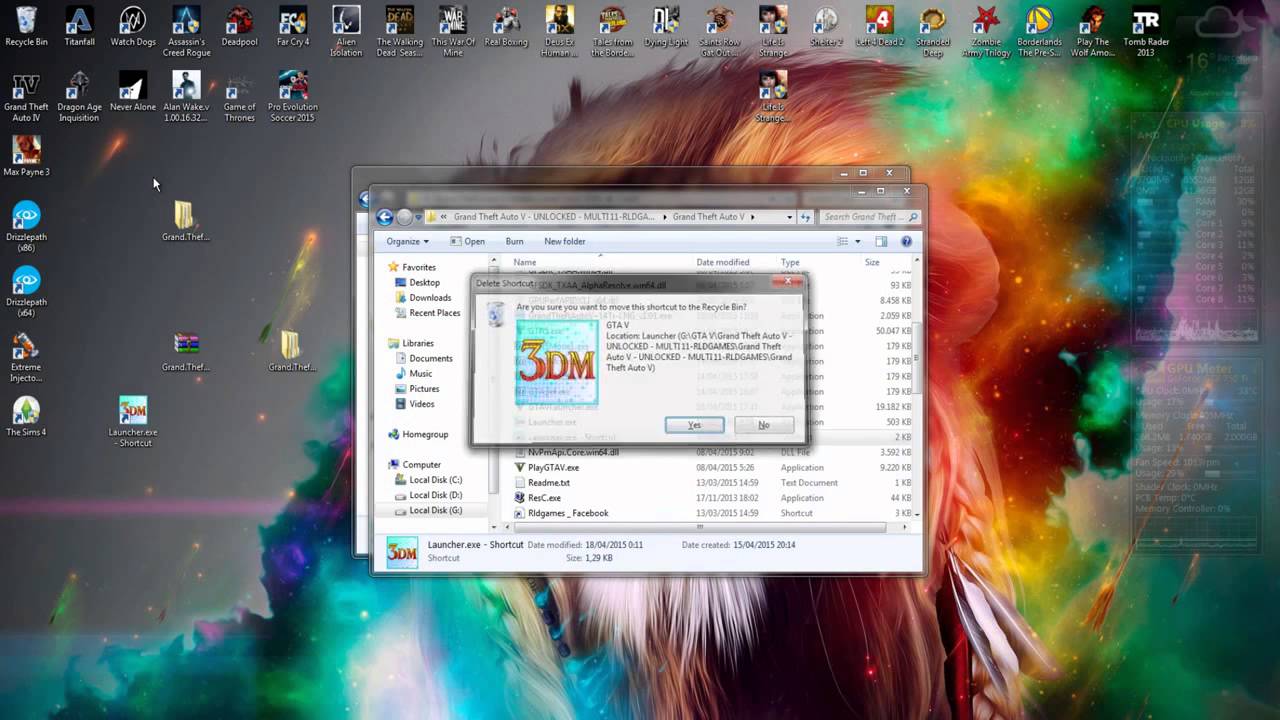Open the Recycle Bin desktop icon
Screen dimensions: 1280x720
click(x=26, y=27)
